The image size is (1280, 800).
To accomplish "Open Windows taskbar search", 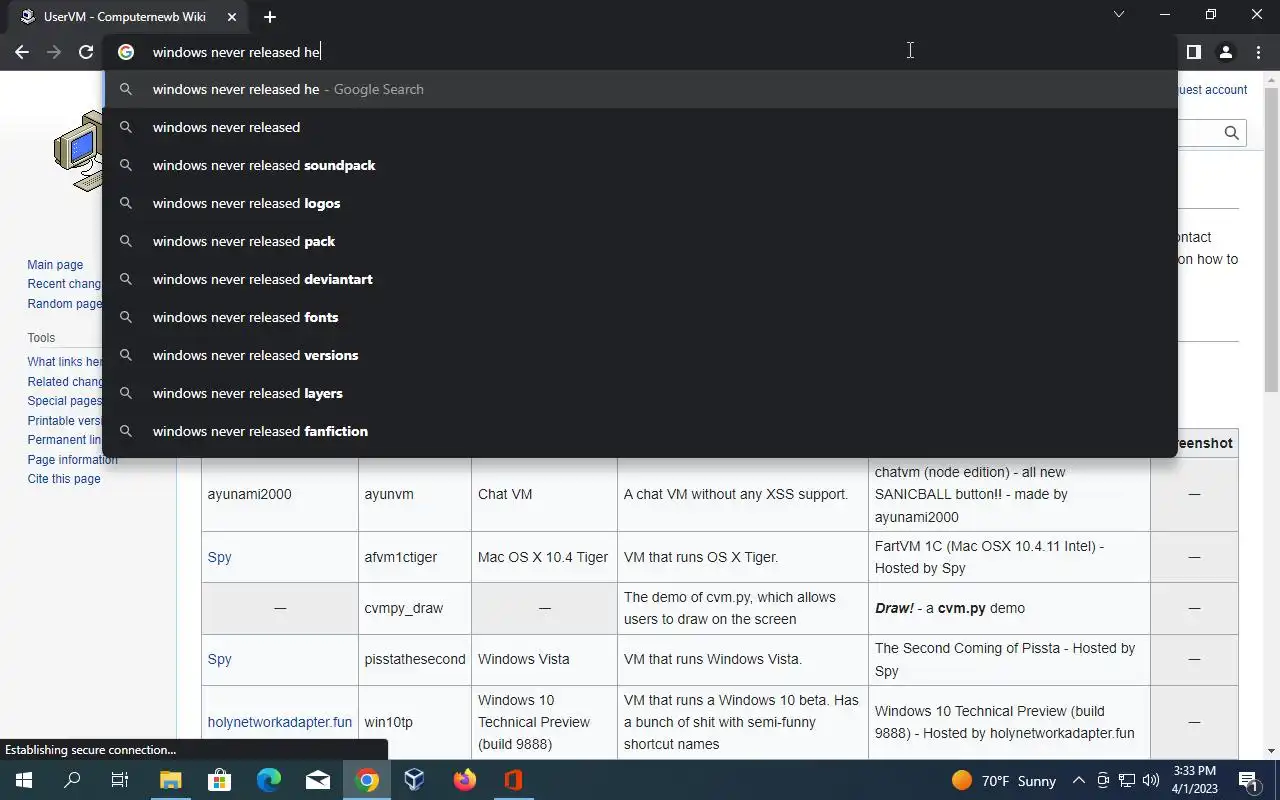I will click(x=72, y=780).
